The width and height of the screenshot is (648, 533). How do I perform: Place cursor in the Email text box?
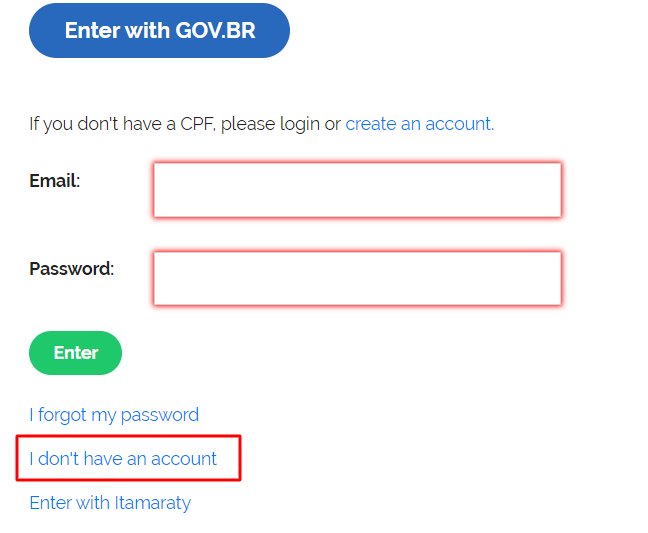(x=357, y=190)
